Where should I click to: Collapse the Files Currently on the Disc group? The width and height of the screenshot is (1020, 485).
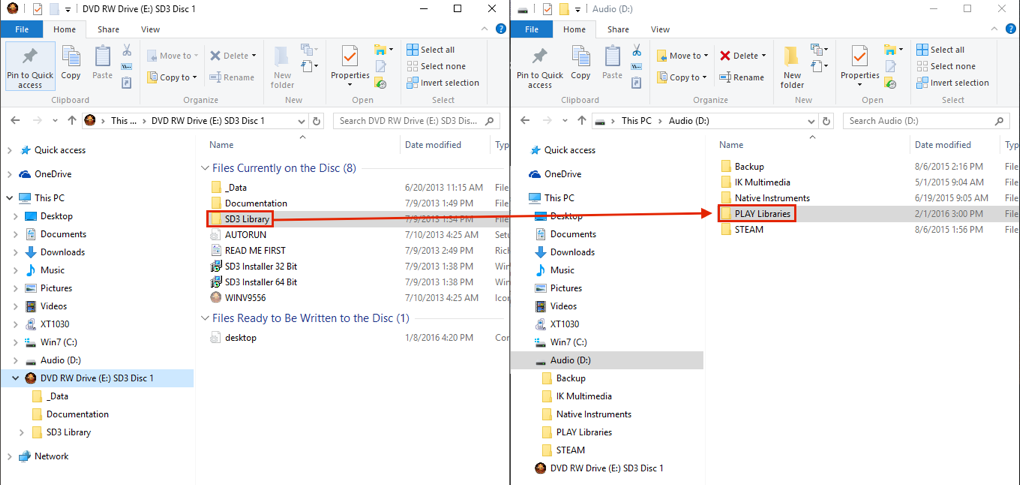pyautogui.click(x=206, y=169)
